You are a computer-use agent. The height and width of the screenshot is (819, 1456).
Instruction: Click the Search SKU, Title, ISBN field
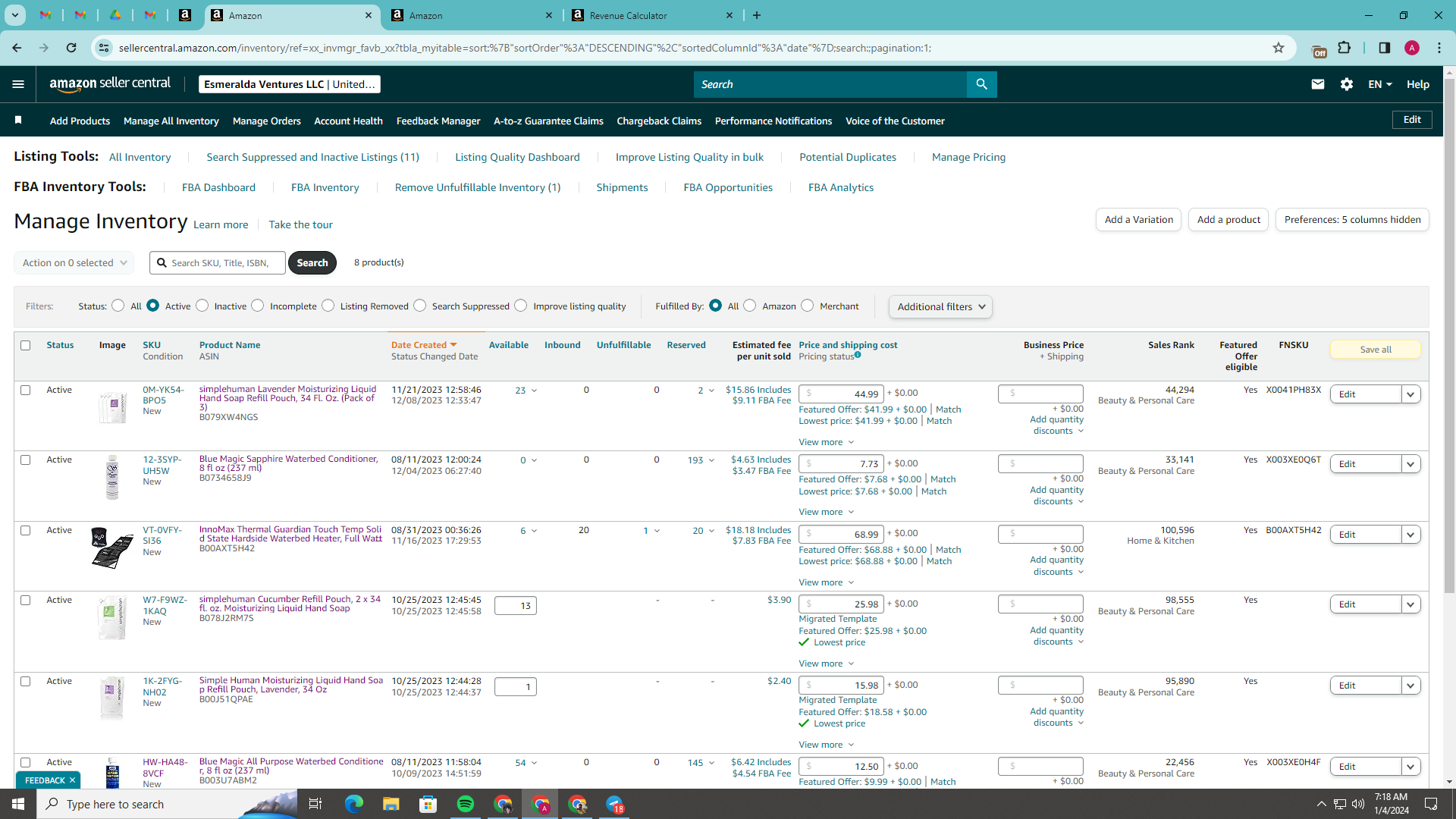[x=218, y=262]
